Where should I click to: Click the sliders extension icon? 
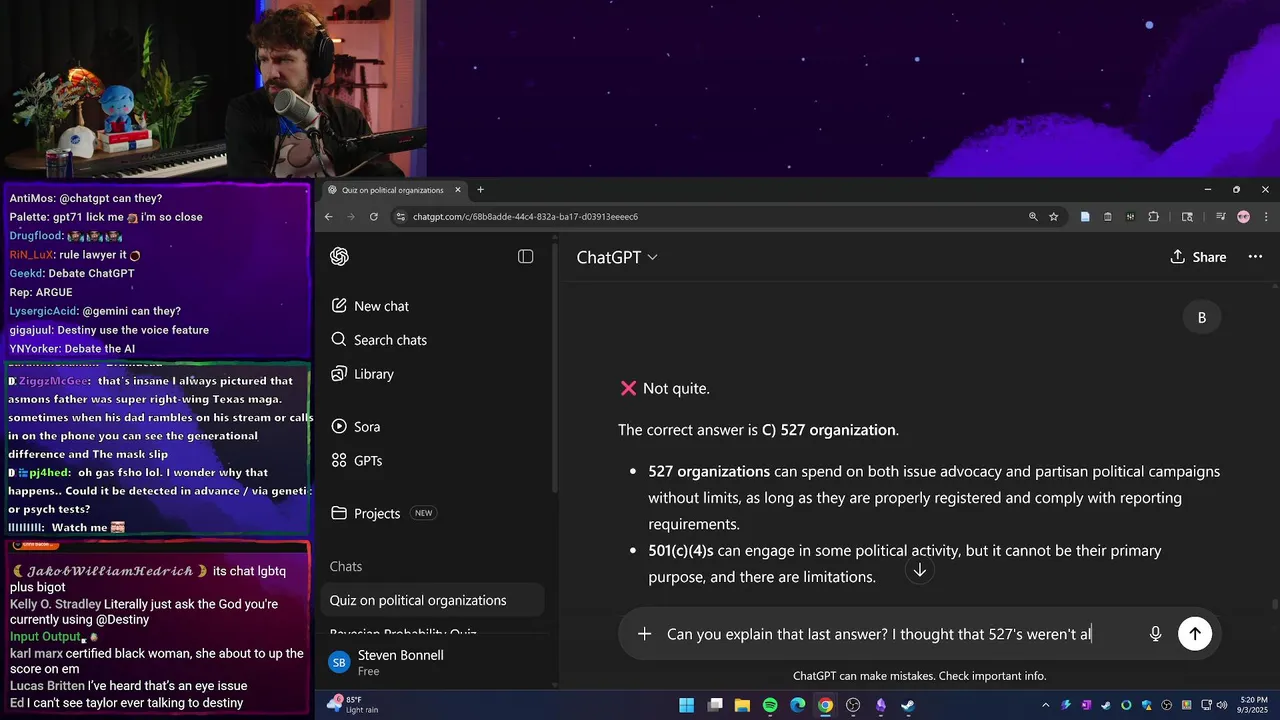(x=1130, y=216)
